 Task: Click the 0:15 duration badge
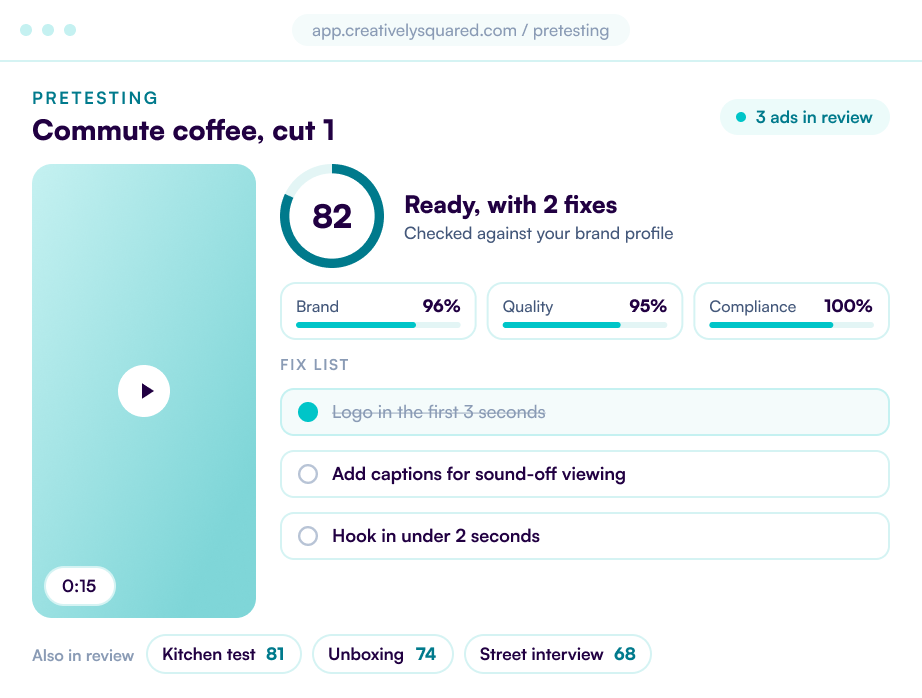[79, 586]
